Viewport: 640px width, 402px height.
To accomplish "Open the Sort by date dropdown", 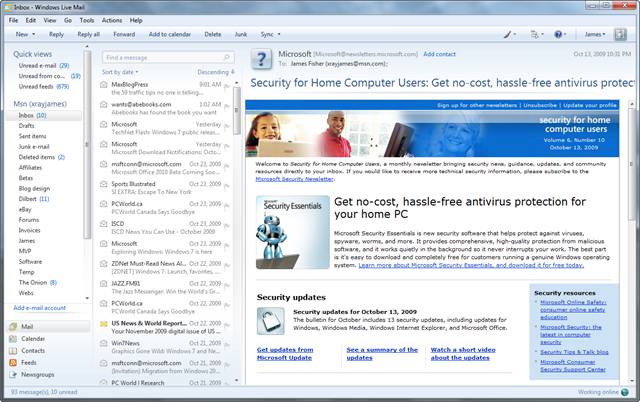I will (x=120, y=72).
